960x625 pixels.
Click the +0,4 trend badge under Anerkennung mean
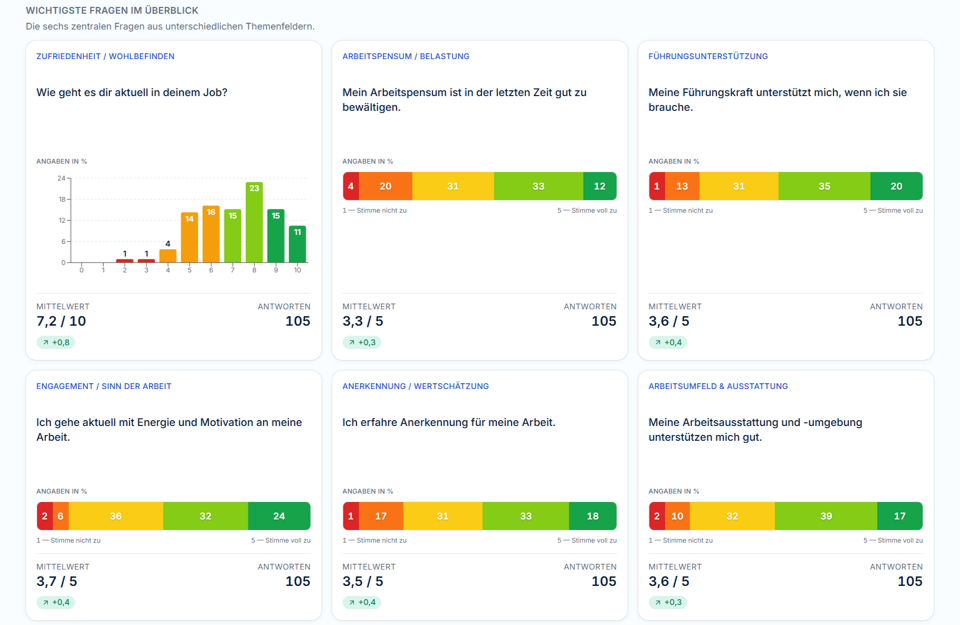click(362, 602)
